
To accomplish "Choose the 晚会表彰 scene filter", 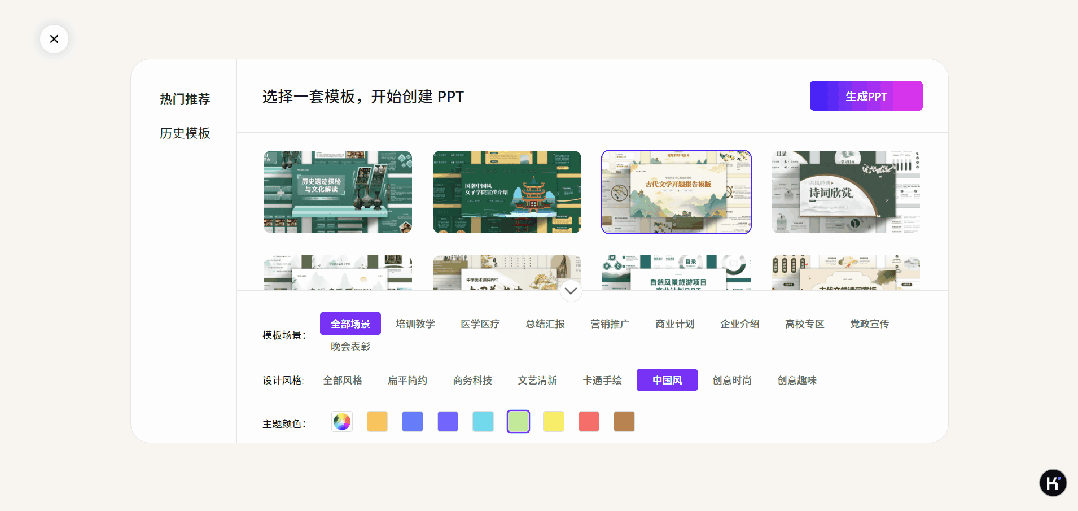I will click(x=350, y=347).
